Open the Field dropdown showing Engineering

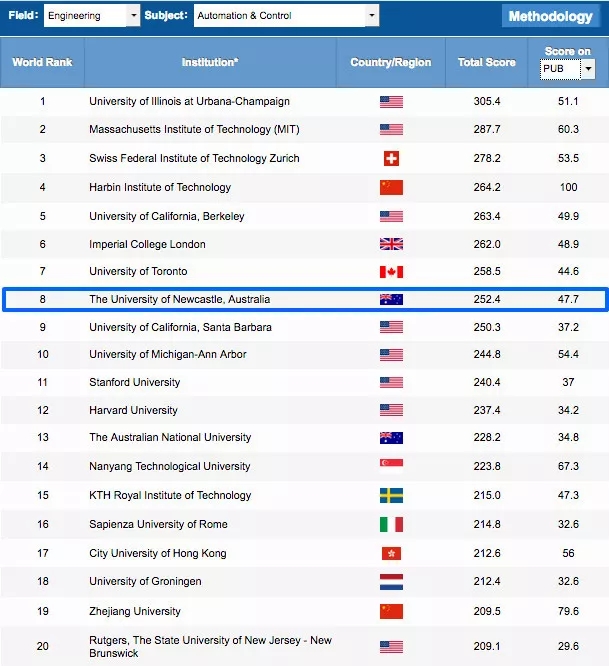(x=92, y=16)
